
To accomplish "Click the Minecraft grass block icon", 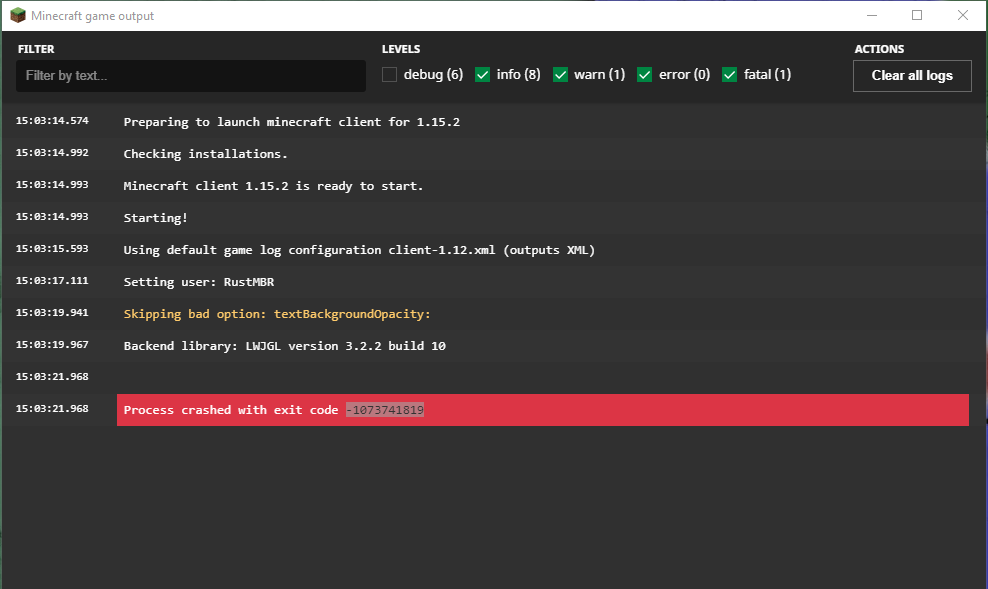I will (18, 15).
